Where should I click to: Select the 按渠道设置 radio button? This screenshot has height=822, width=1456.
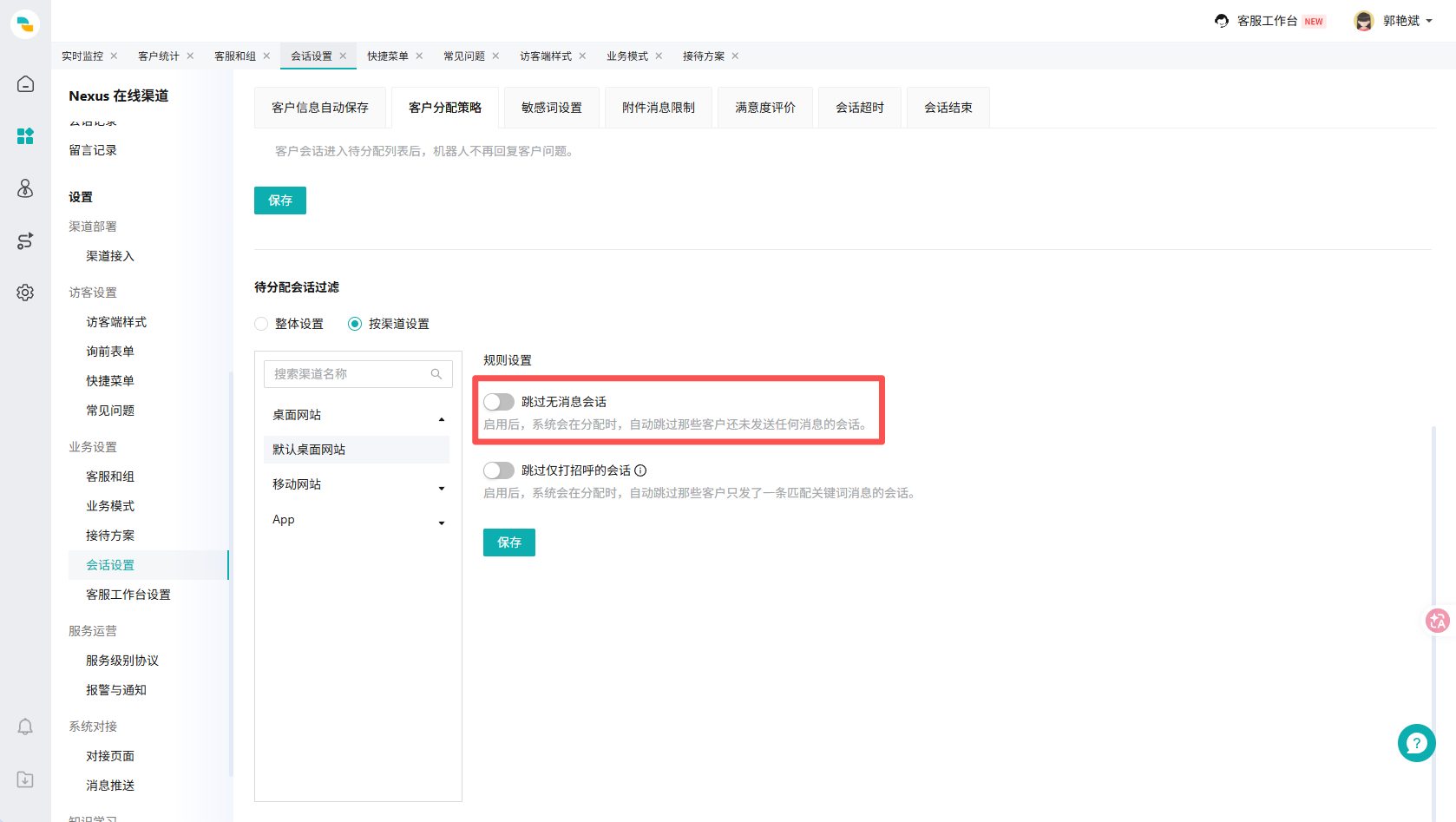(355, 324)
